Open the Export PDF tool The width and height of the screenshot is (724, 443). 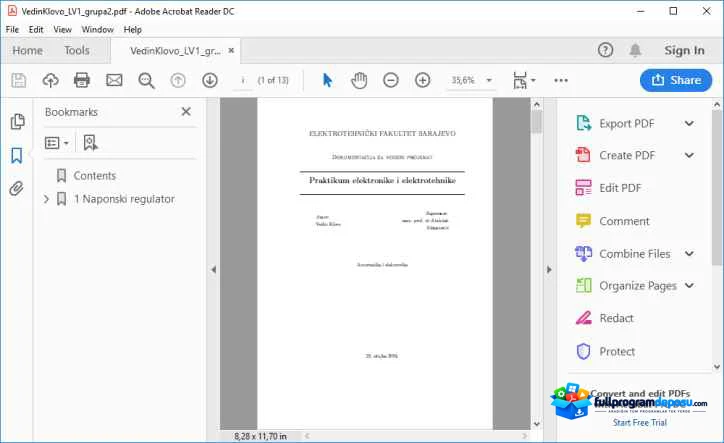[627, 123]
